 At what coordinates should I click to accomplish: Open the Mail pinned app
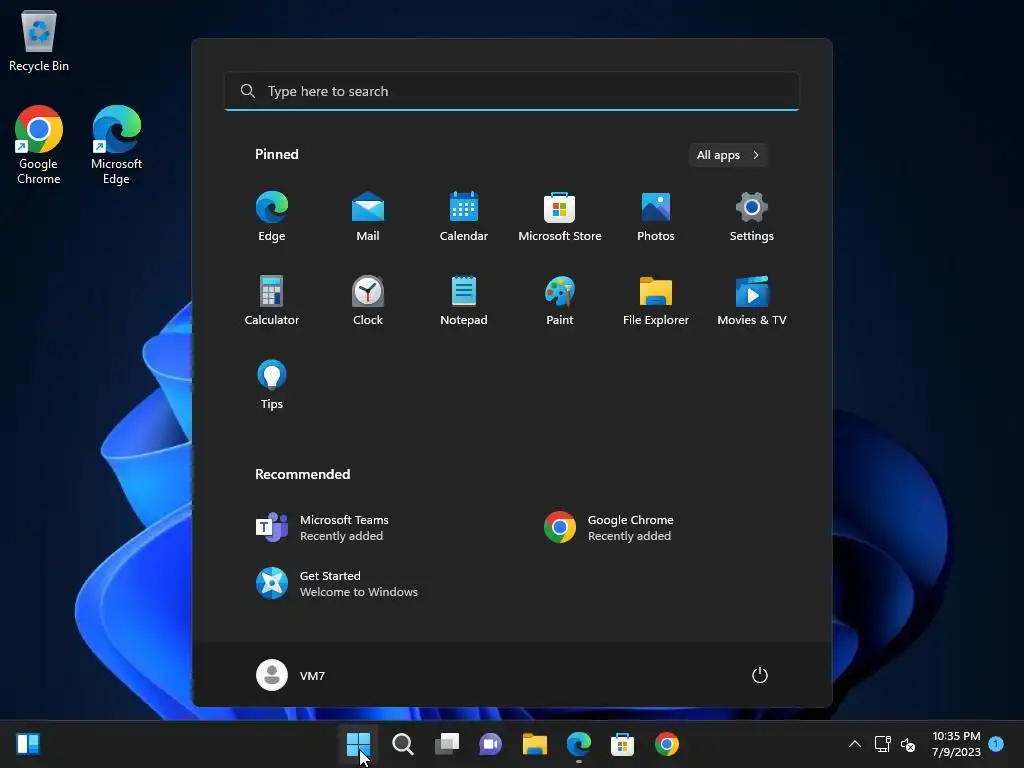point(368,217)
